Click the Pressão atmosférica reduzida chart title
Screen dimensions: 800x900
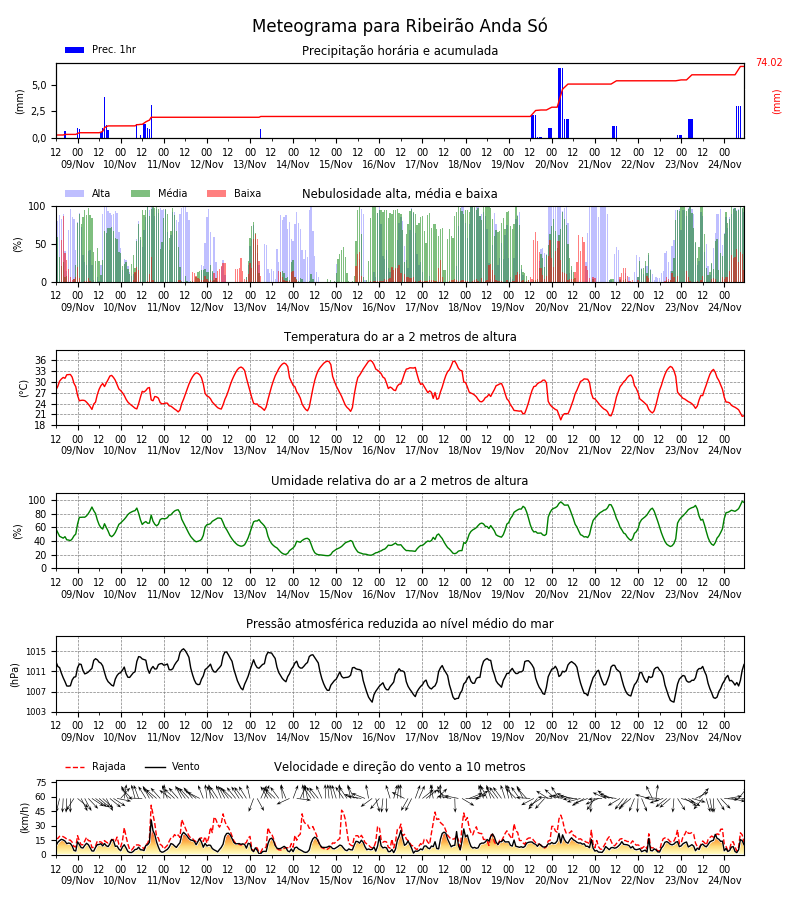tap(400, 624)
